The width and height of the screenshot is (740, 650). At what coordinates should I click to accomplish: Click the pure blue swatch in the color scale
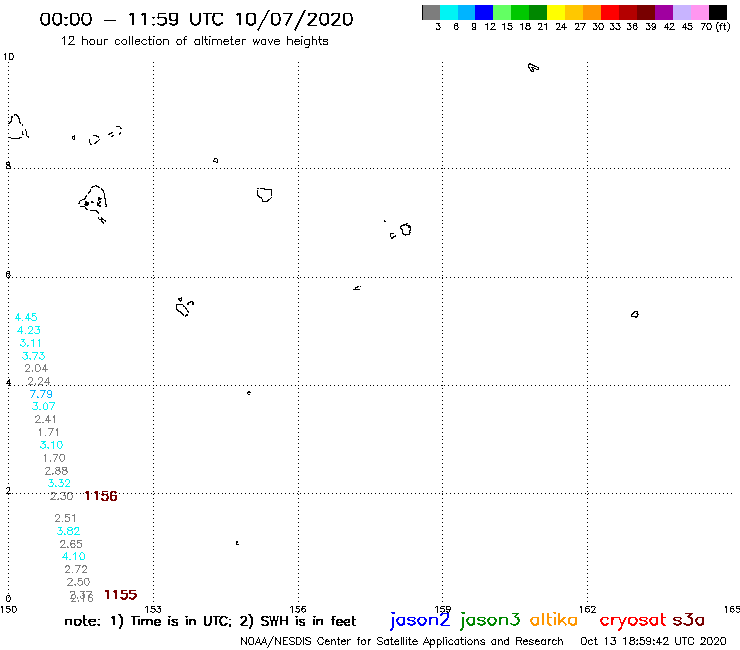(484, 12)
